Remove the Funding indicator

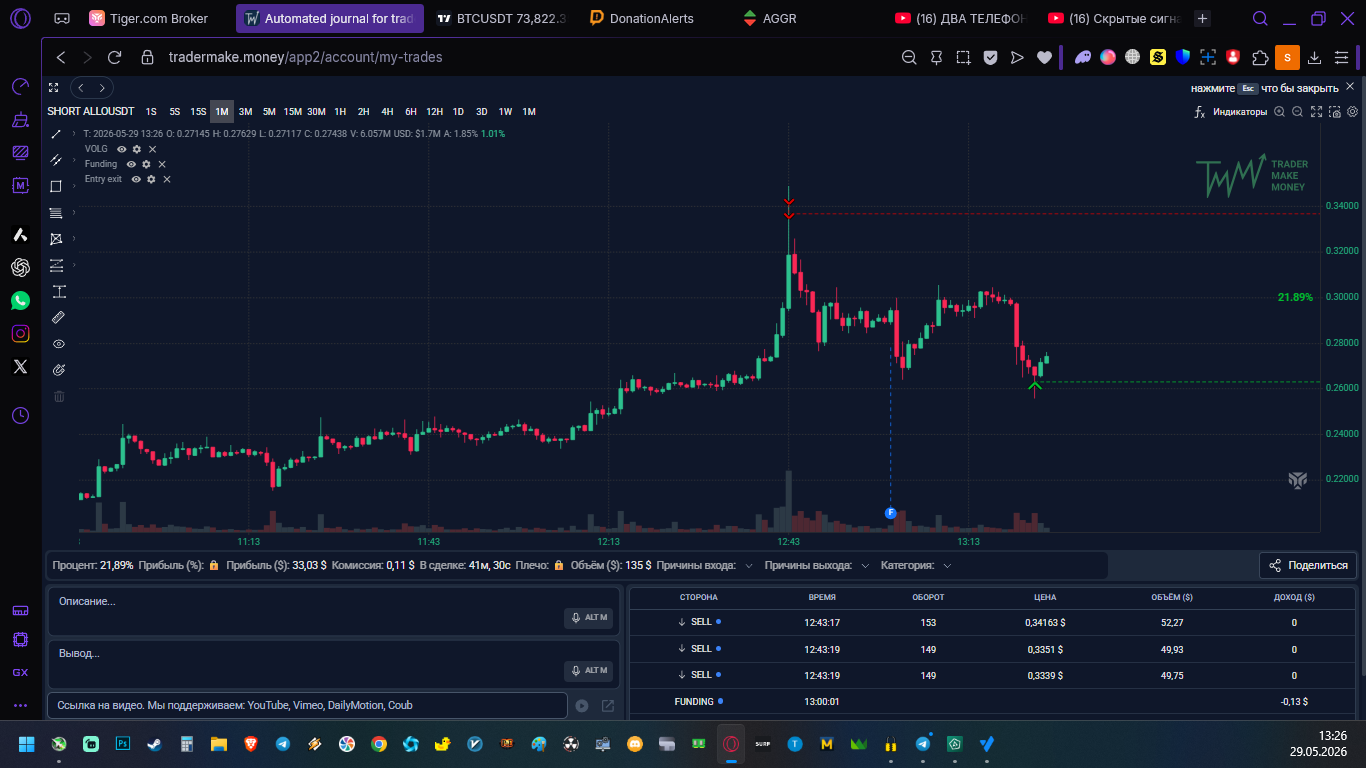pyautogui.click(x=162, y=164)
